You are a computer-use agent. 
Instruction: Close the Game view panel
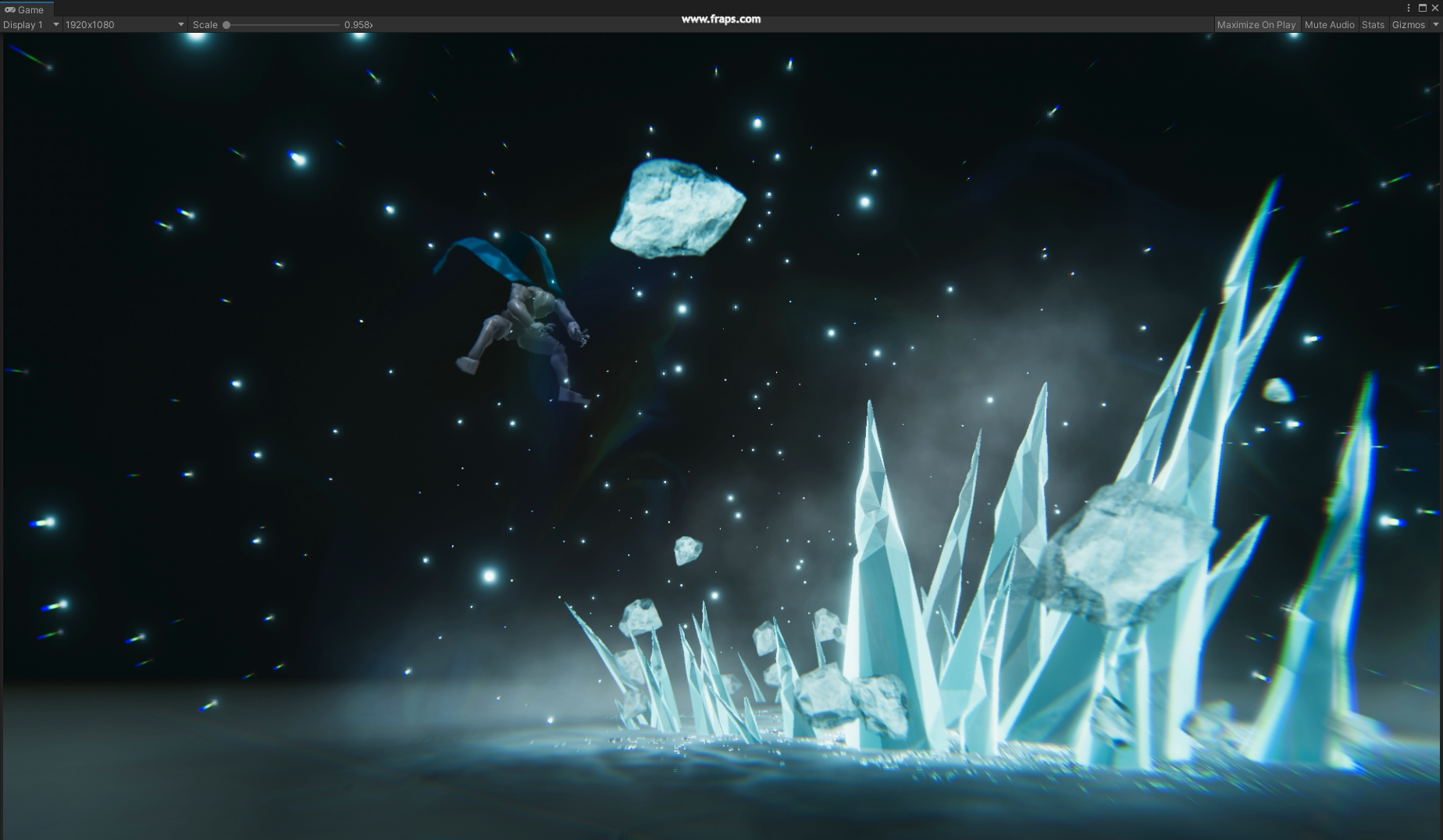pyautogui.click(x=1434, y=9)
